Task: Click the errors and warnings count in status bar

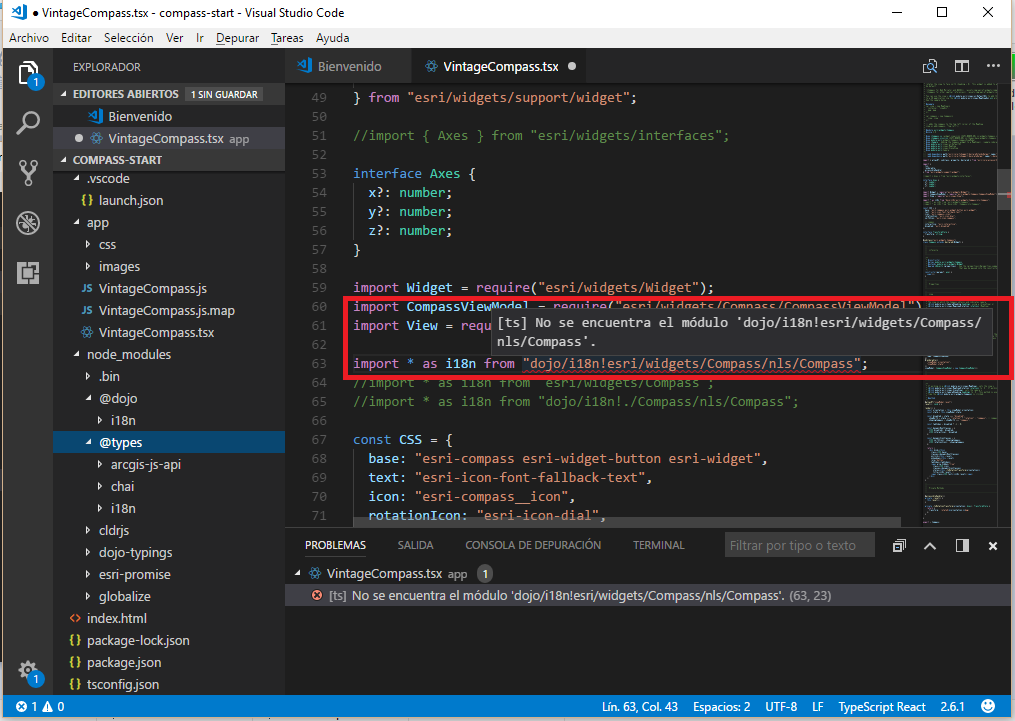Action: point(40,707)
